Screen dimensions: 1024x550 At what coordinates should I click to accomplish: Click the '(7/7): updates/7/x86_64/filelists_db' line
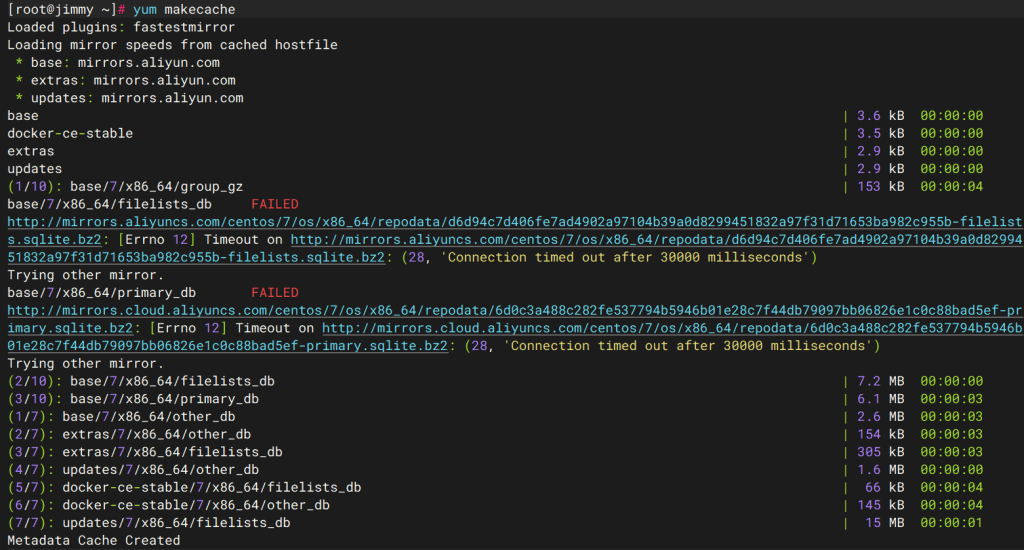(x=149, y=523)
